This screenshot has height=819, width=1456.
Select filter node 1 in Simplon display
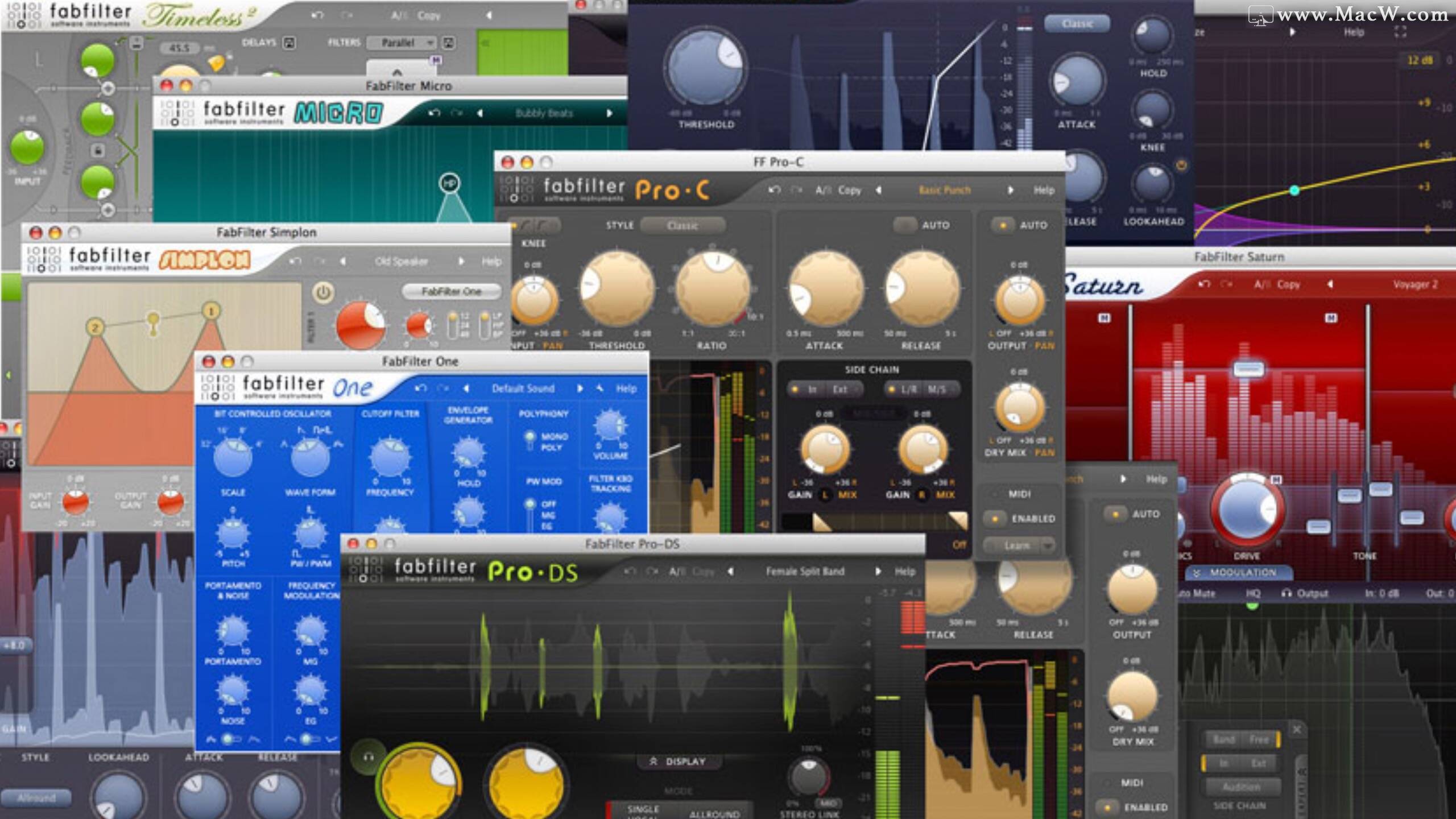[211, 311]
